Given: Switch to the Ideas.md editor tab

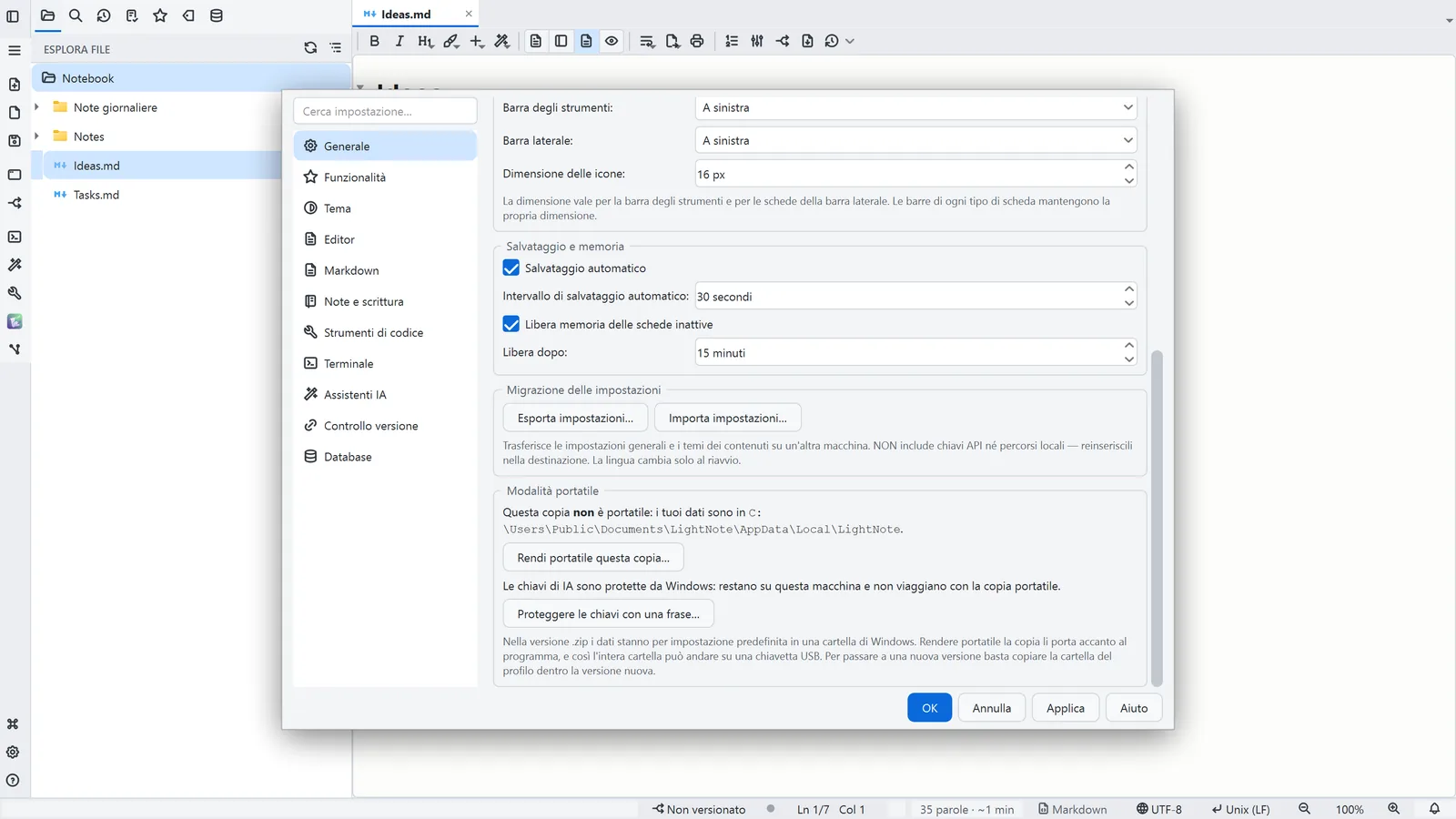Looking at the screenshot, I should point(415,14).
